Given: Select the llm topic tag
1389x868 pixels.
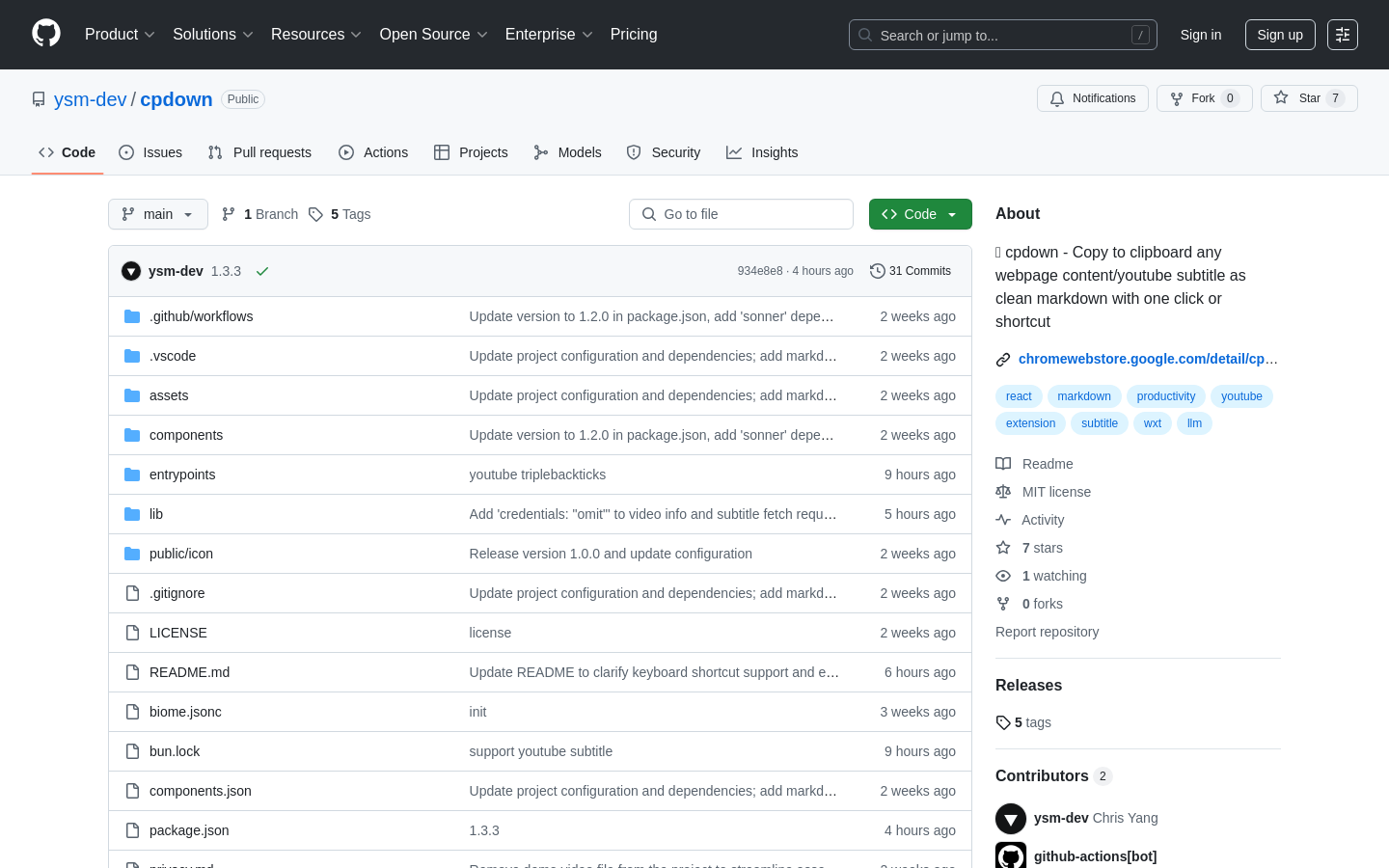Looking at the screenshot, I should pyautogui.click(x=1194, y=423).
